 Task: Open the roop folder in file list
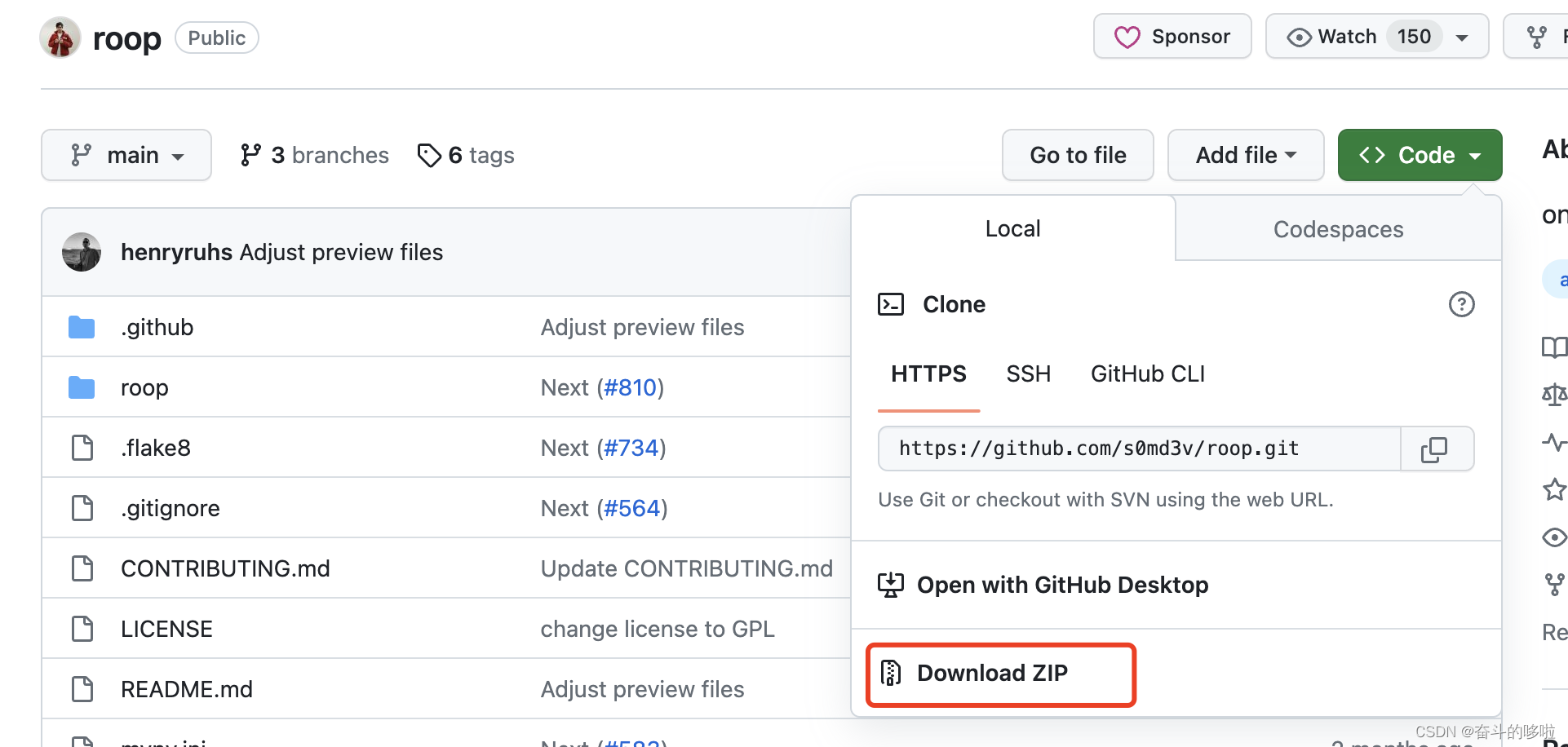click(144, 387)
